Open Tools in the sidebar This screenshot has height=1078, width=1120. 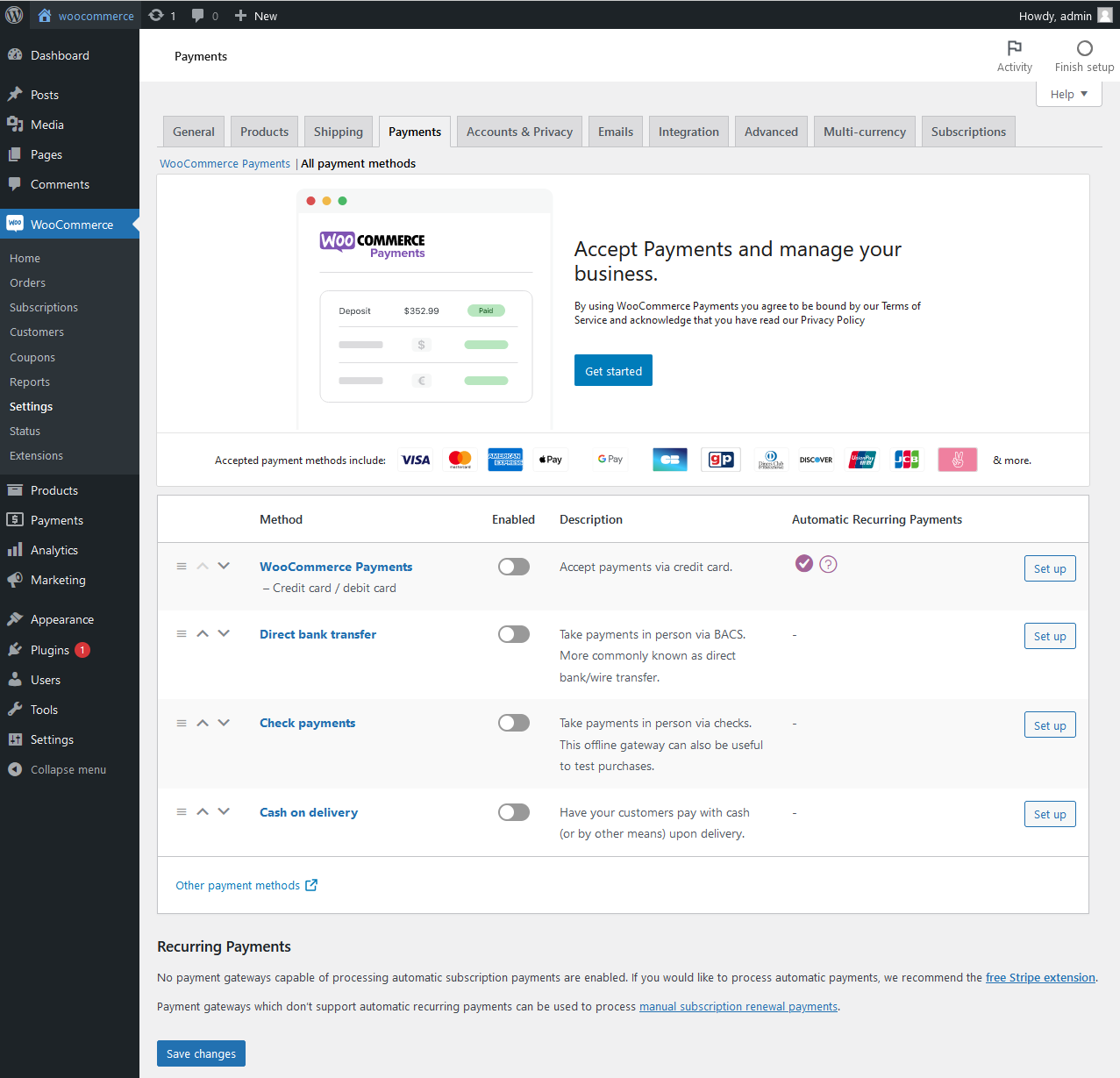tap(69, 710)
